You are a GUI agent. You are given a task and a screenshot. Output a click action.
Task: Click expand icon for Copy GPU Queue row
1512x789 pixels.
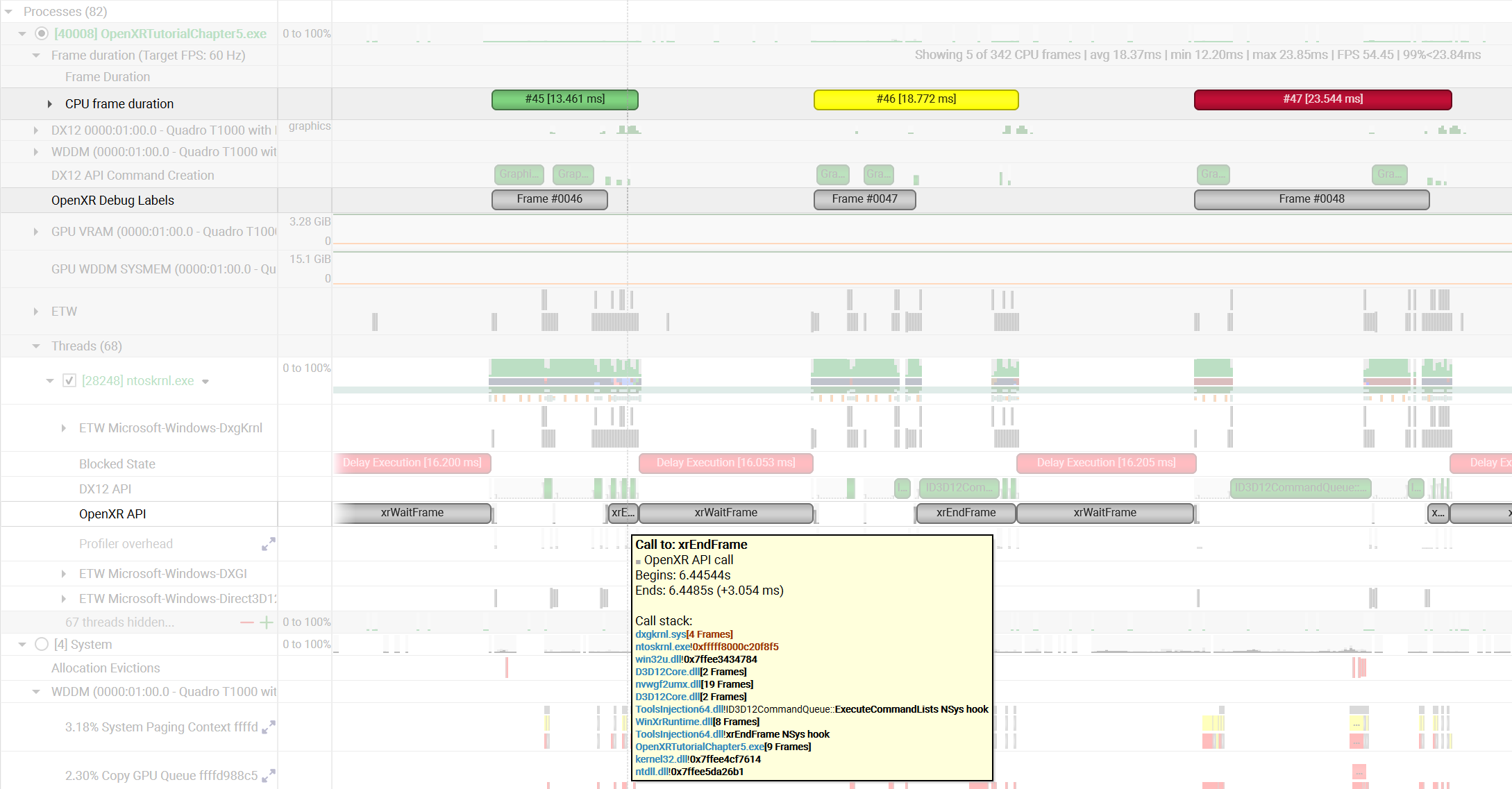tap(268, 776)
